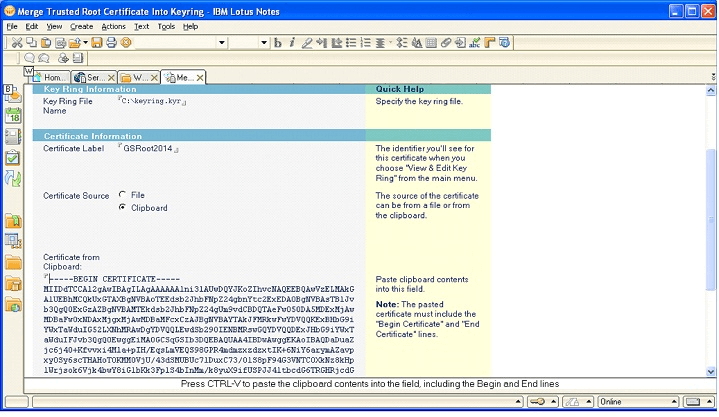719x417 pixels.
Task: Run the abc spell check icon
Action: click(x=475, y=43)
